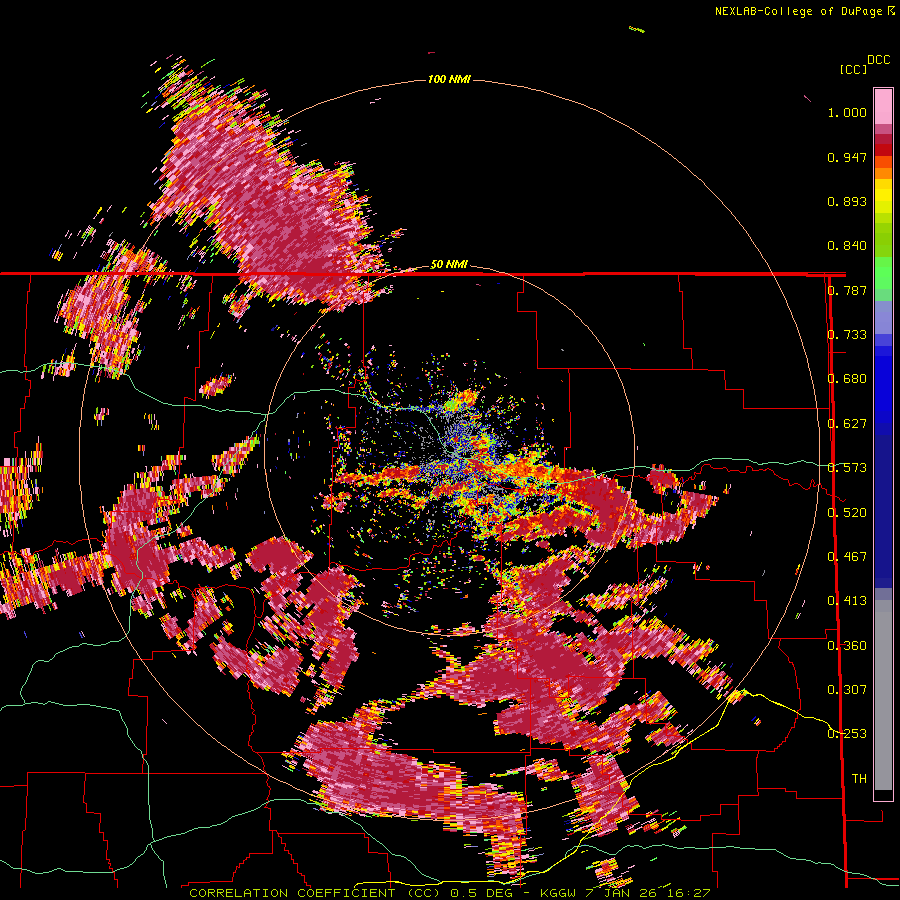The height and width of the screenshot is (900, 900).
Task: Click the 0.573 scale value
Action: tap(847, 468)
